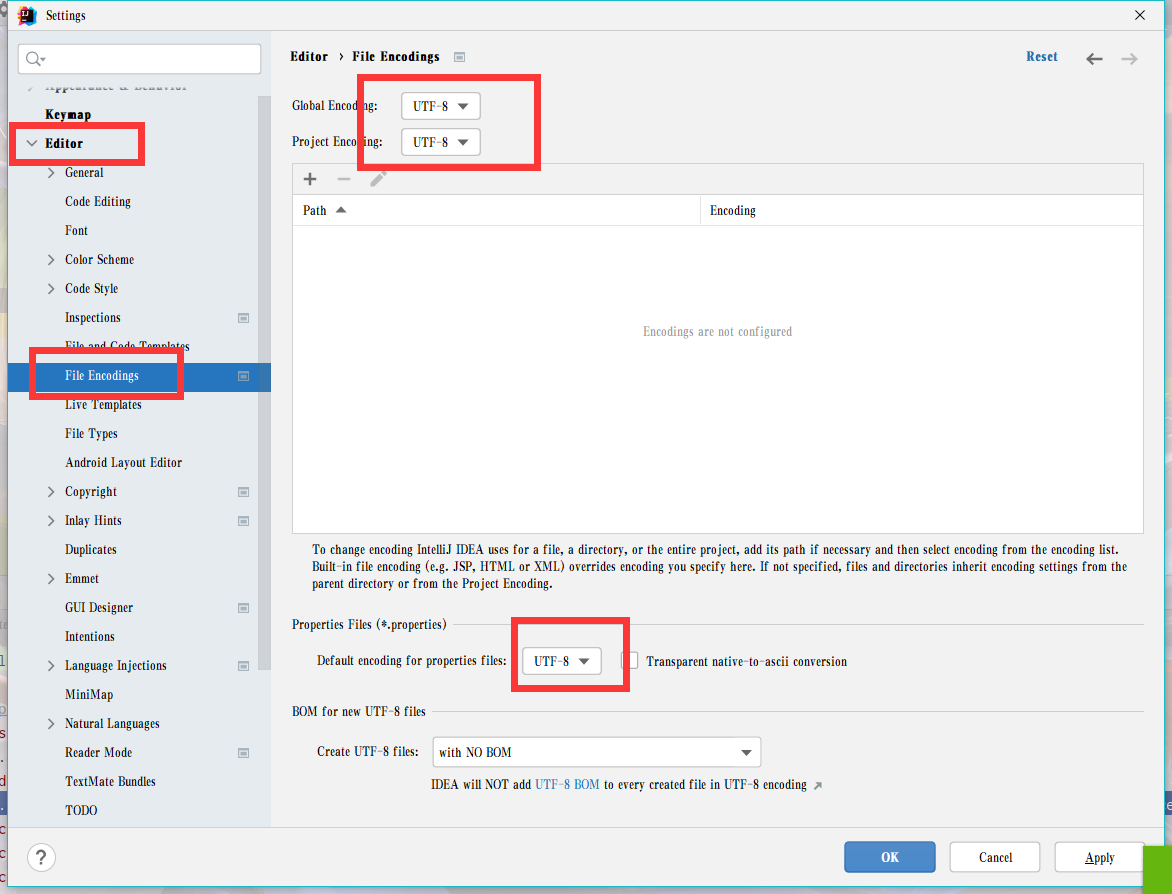Click the back navigation arrow

1094,59
